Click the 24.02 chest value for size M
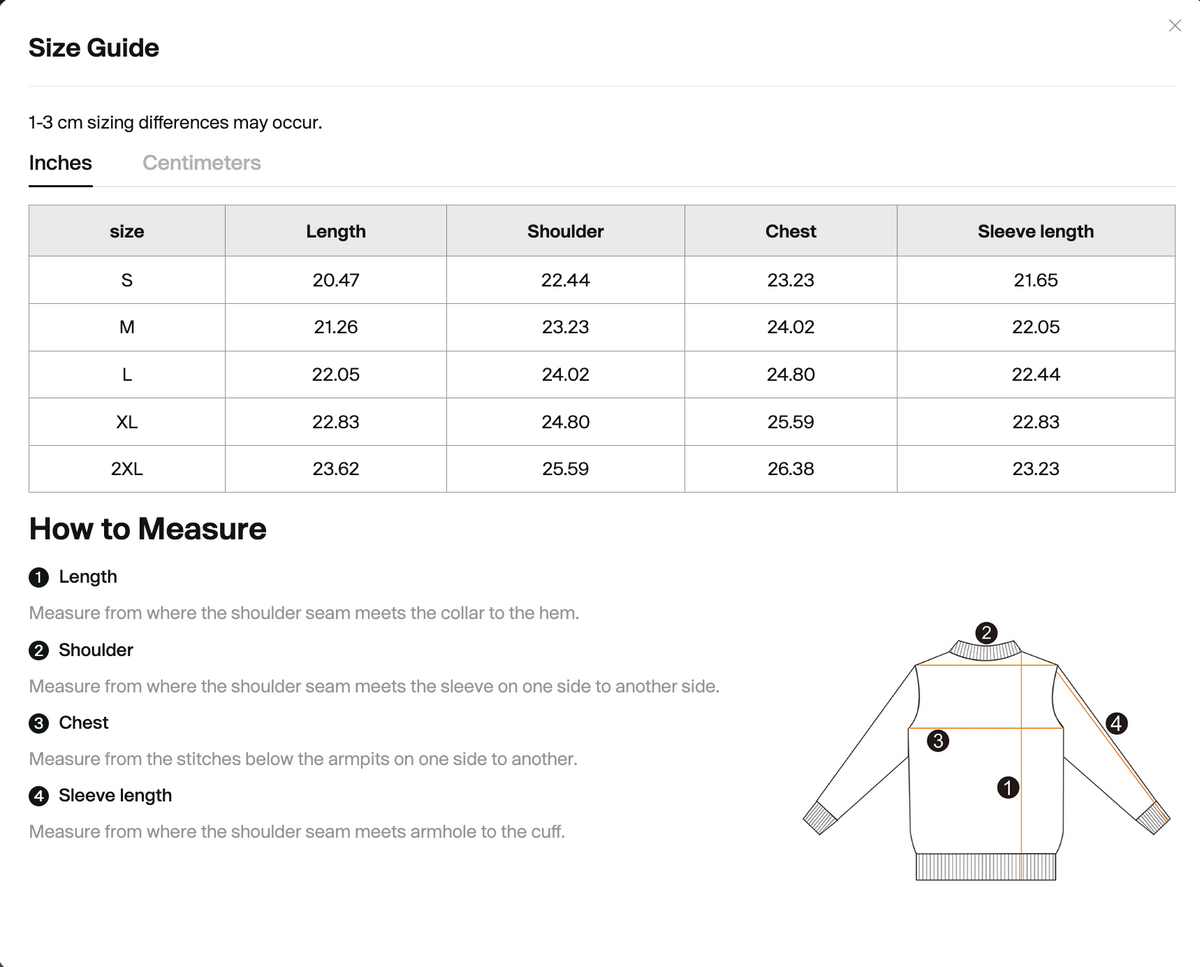 pyautogui.click(x=791, y=327)
